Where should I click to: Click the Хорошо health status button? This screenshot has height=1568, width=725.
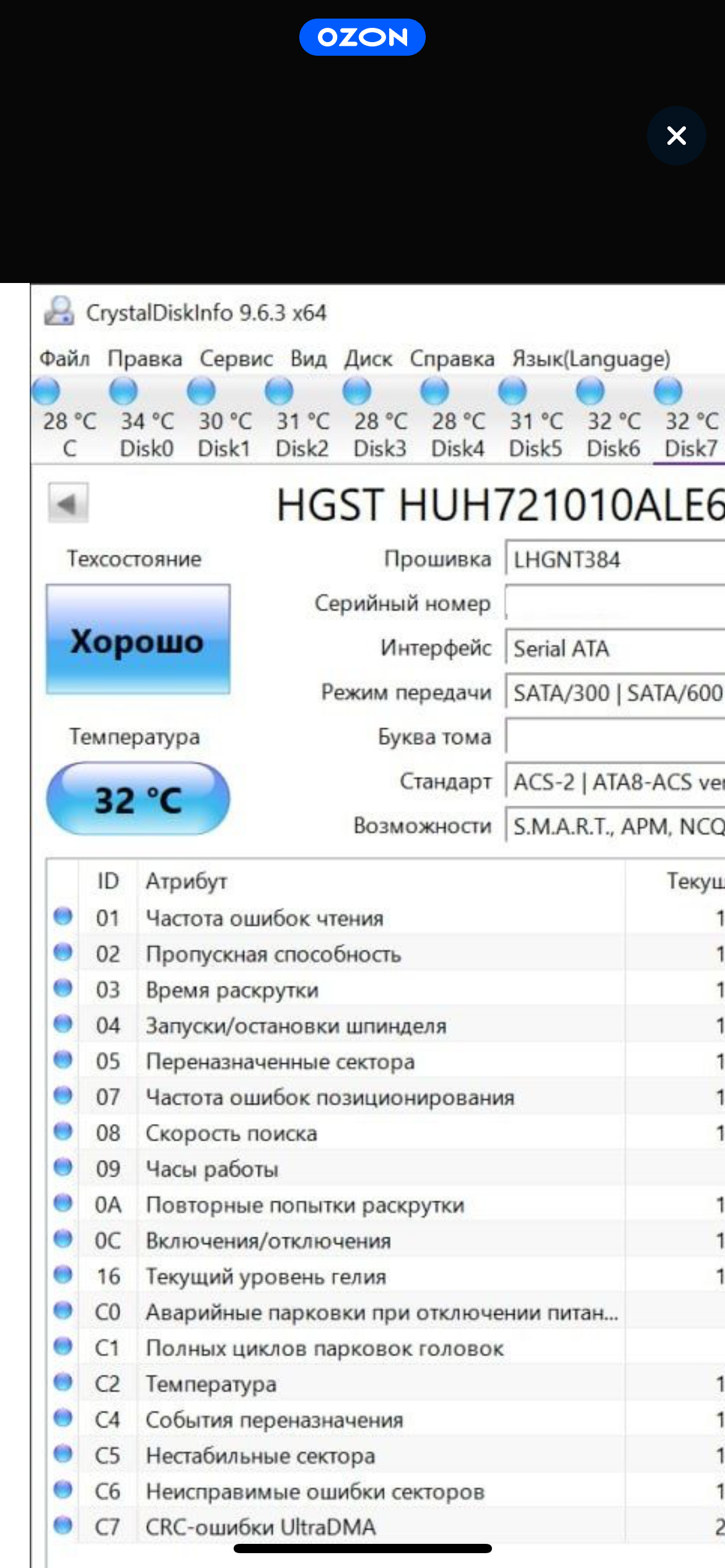tap(138, 640)
